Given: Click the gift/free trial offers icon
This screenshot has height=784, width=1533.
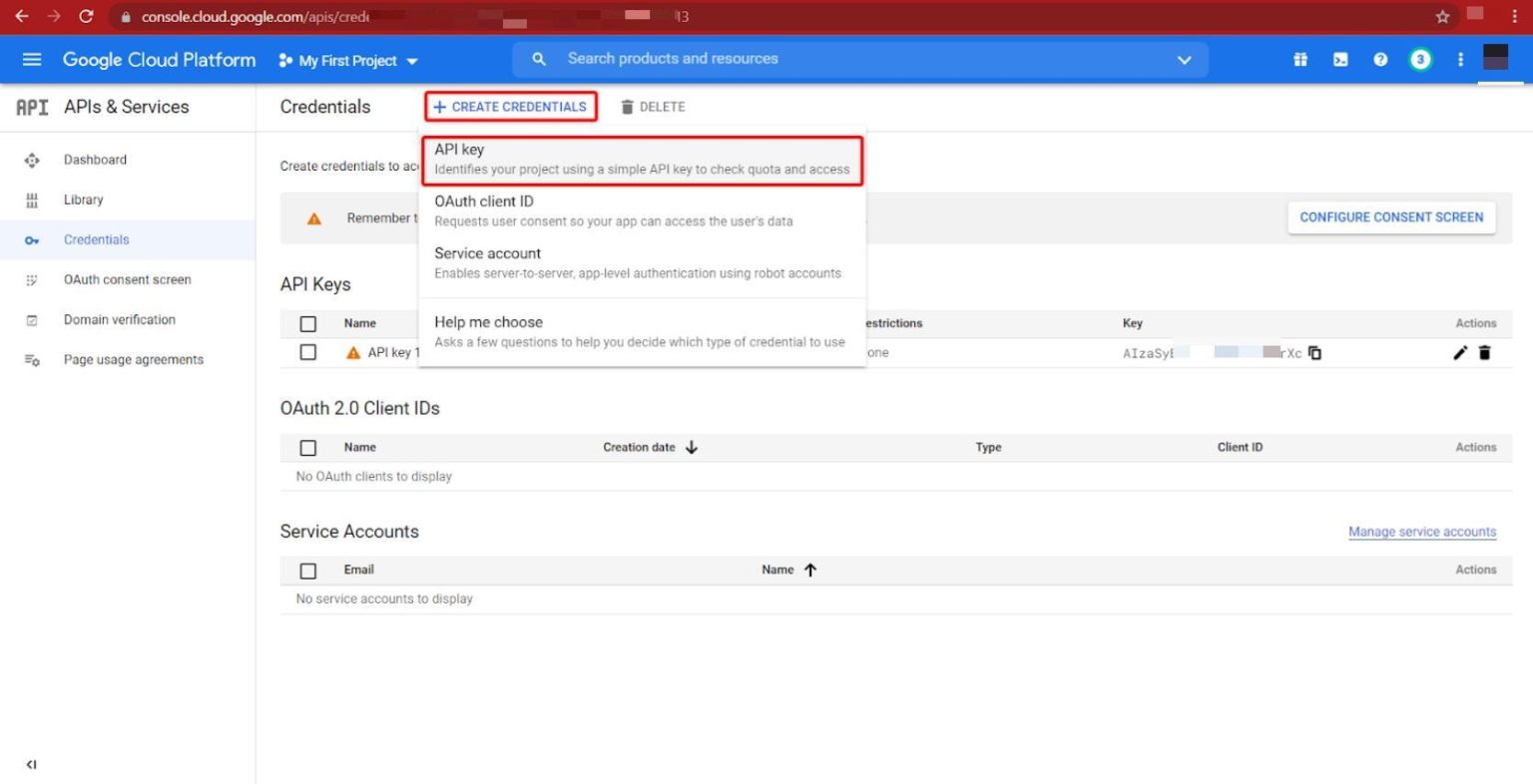Looking at the screenshot, I should pos(1299,59).
